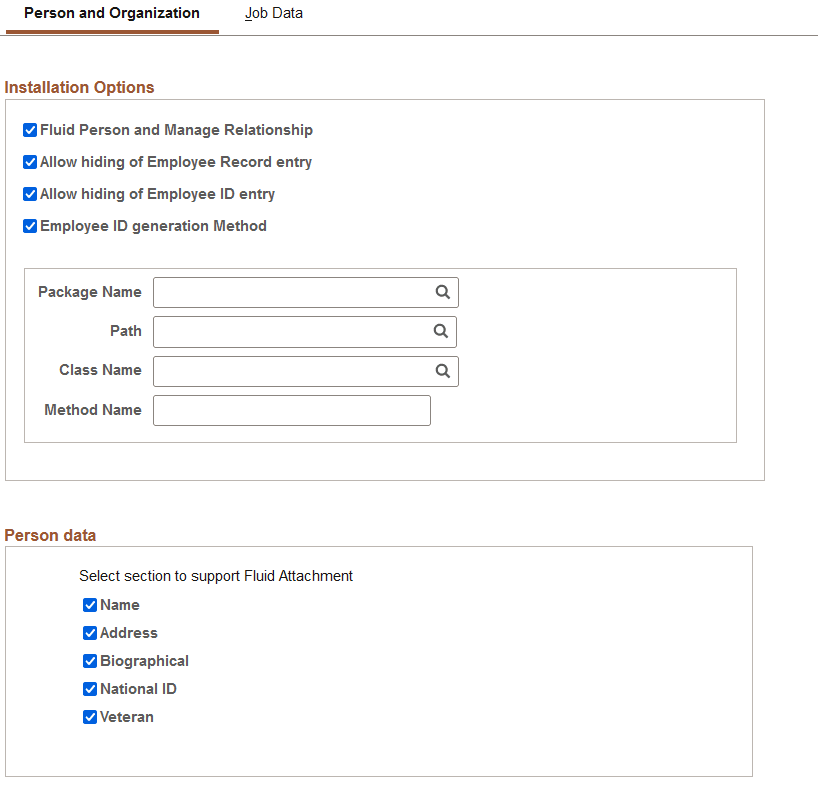818x801 pixels.
Task: Select the Person and Organization tab
Action: tap(112, 13)
